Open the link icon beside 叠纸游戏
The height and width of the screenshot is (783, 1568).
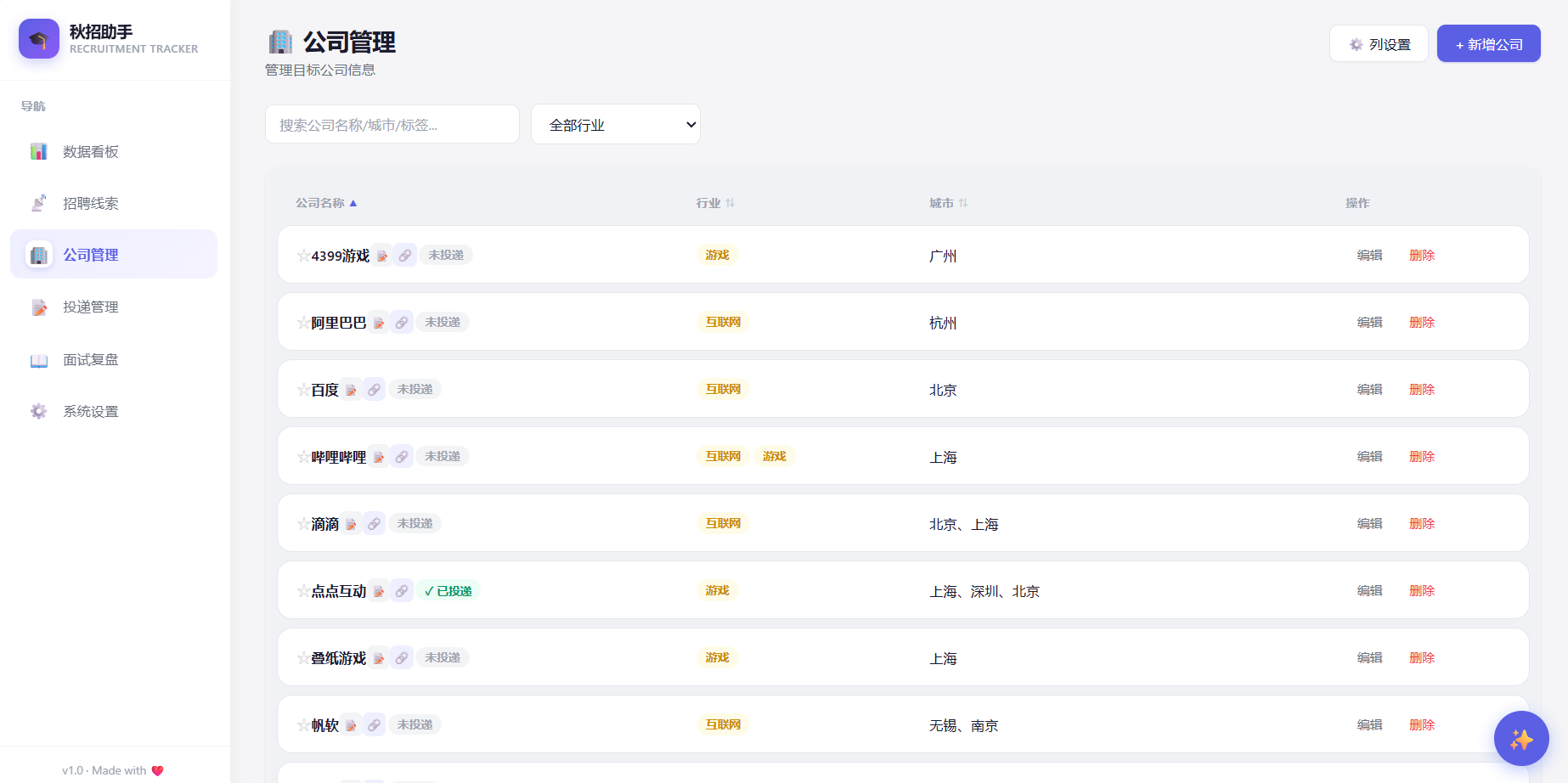click(x=402, y=658)
